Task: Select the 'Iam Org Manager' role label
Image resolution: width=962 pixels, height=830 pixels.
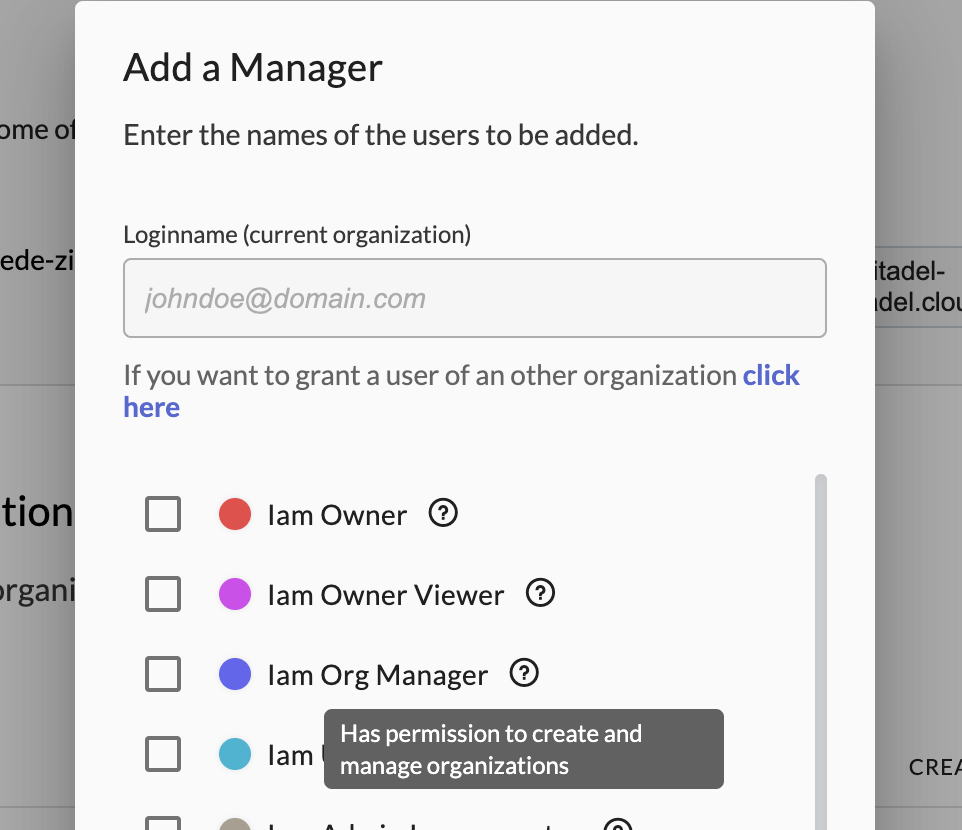Action: click(x=377, y=675)
